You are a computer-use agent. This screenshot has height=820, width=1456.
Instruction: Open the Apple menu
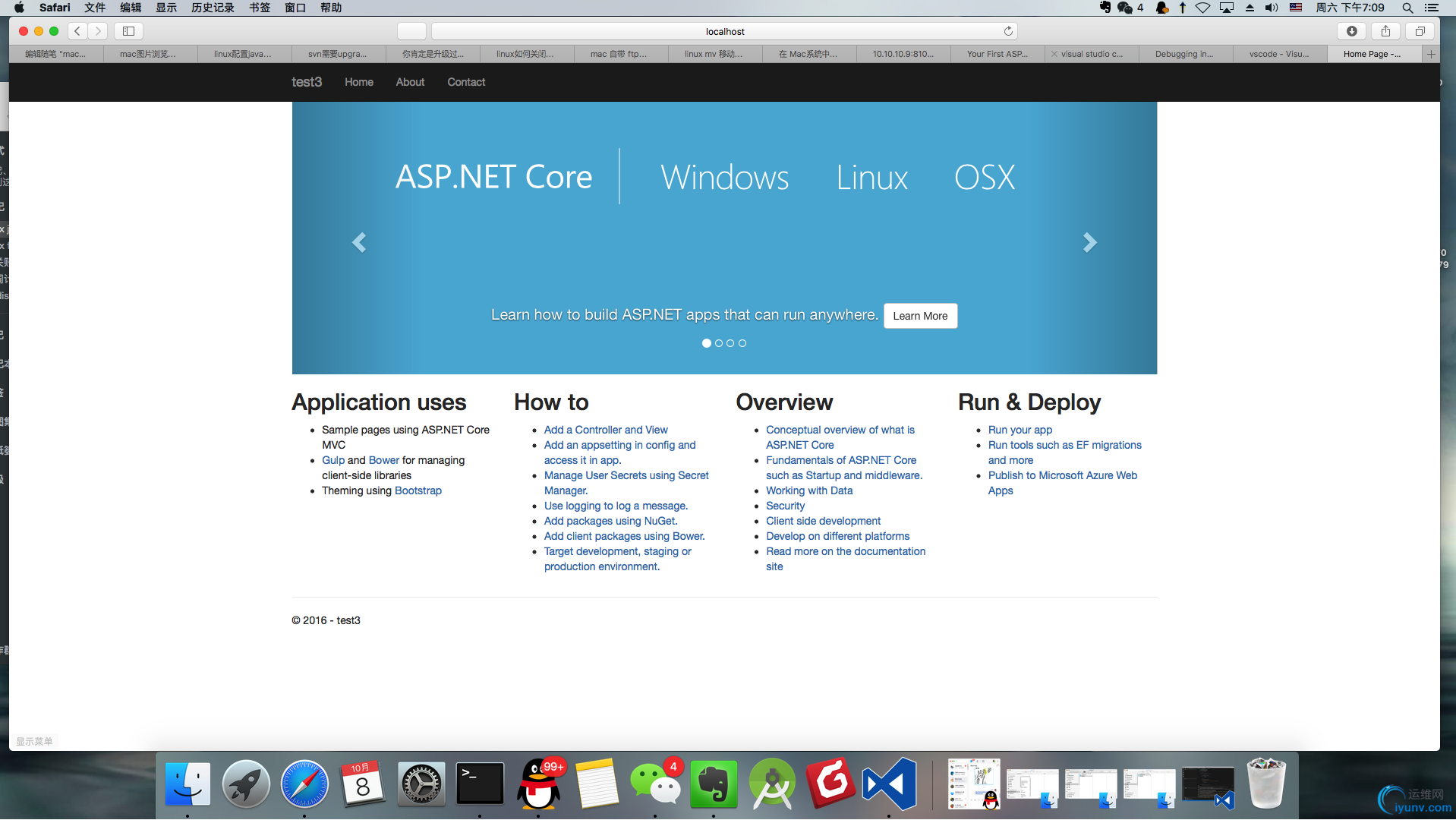pos(19,8)
